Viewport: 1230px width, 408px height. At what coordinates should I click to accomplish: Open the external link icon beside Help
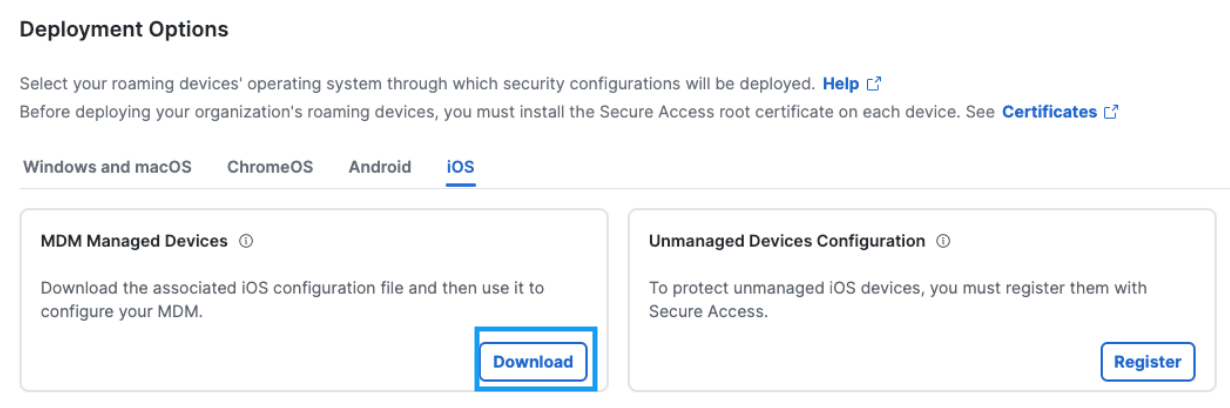click(874, 83)
